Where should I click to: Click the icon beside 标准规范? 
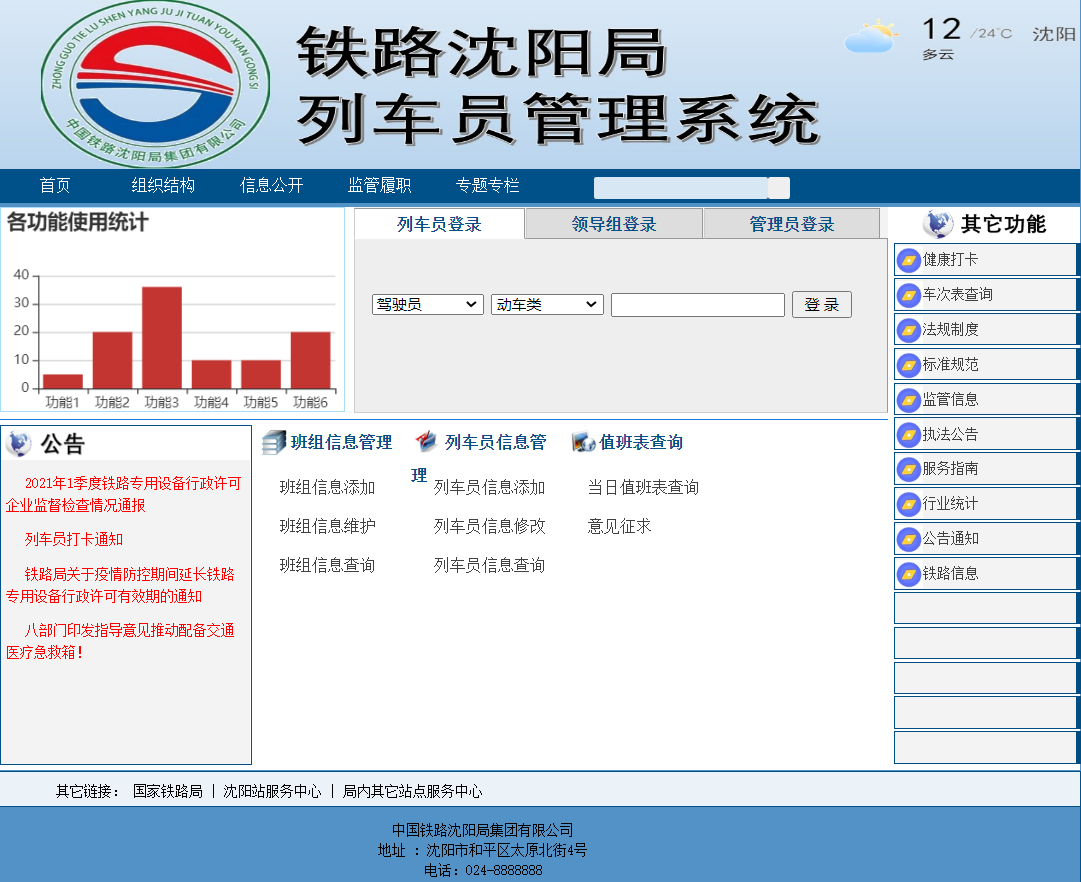909,365
